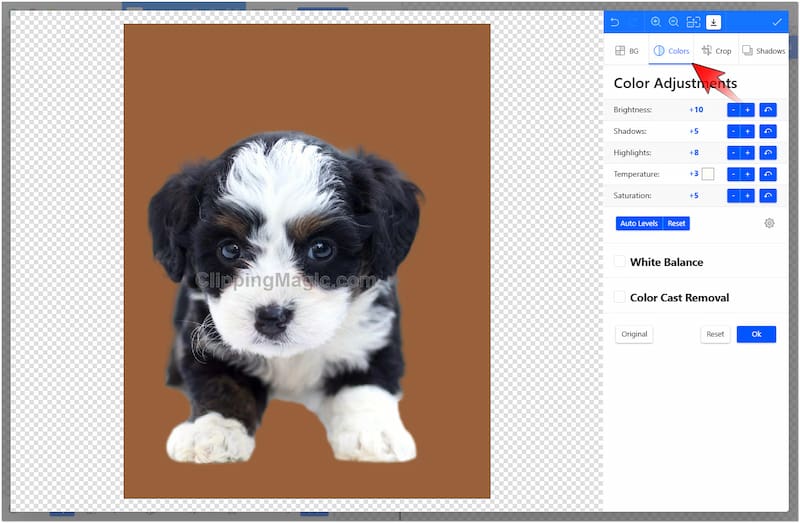This screenshot has height=523, width=800.
Task: Zoom out with the magnifier minus icon
Action: (674, 22)
